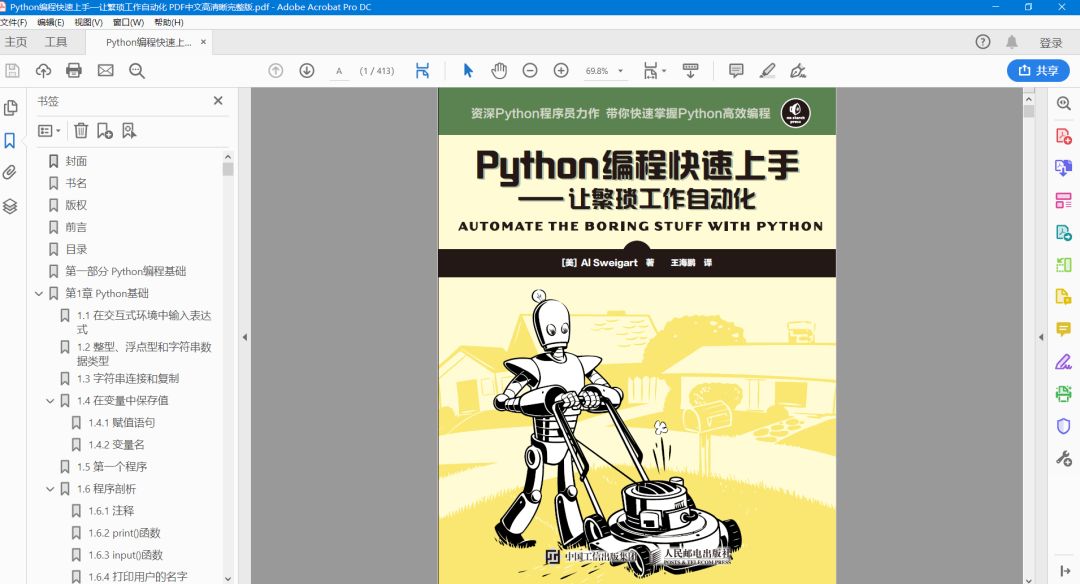The image size is (1080, 584).
Task: Click the 登录 sign-in link
Action: click(1050, 43)
